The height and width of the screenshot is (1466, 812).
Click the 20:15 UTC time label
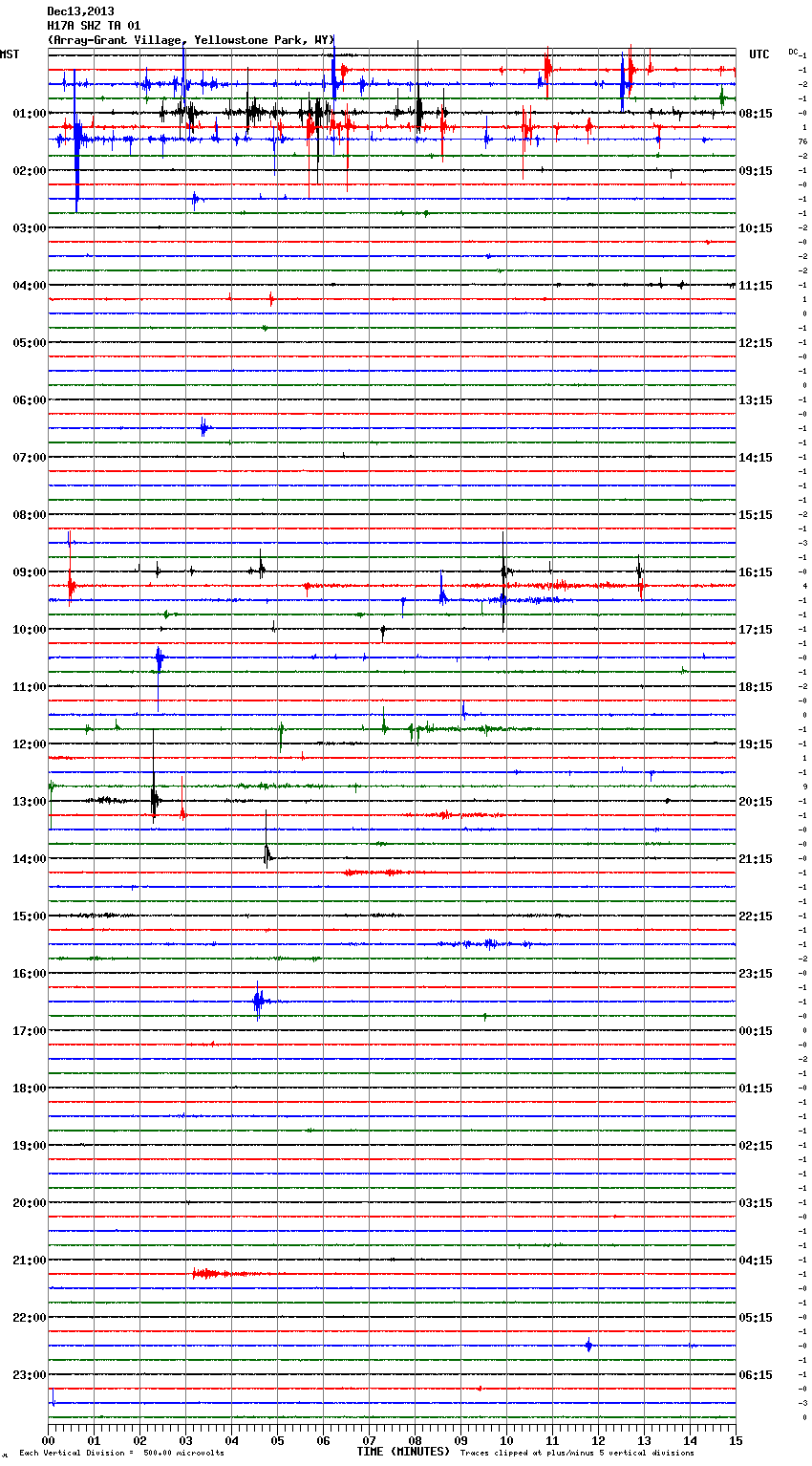click(756, 802)
